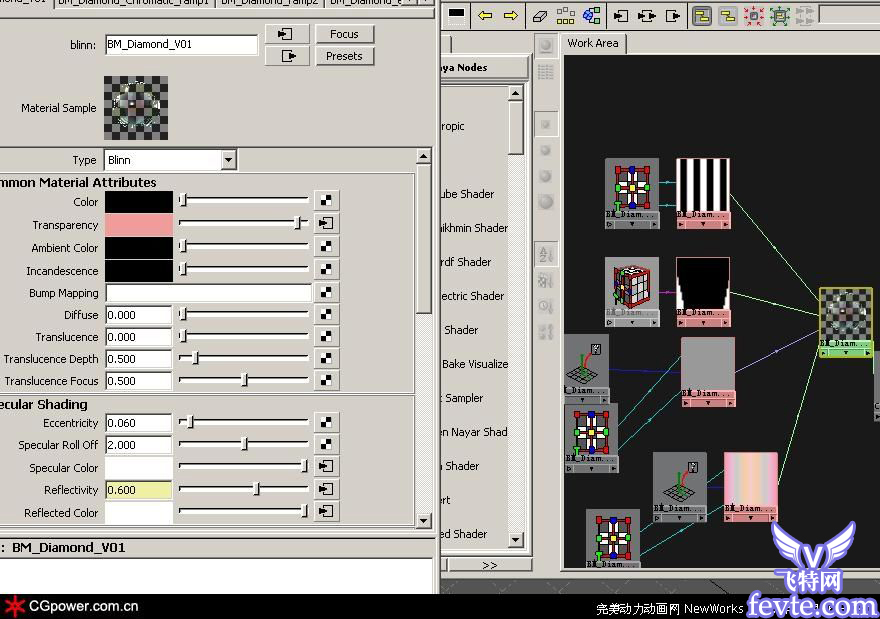
Task: Click the red arrows frame-in icon in toolbar
Action: point(754,16)
